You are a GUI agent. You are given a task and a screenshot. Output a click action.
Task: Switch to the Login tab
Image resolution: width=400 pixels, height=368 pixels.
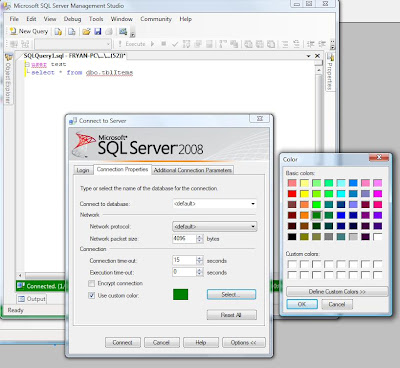pyautogui.click(x=83, y=170)
